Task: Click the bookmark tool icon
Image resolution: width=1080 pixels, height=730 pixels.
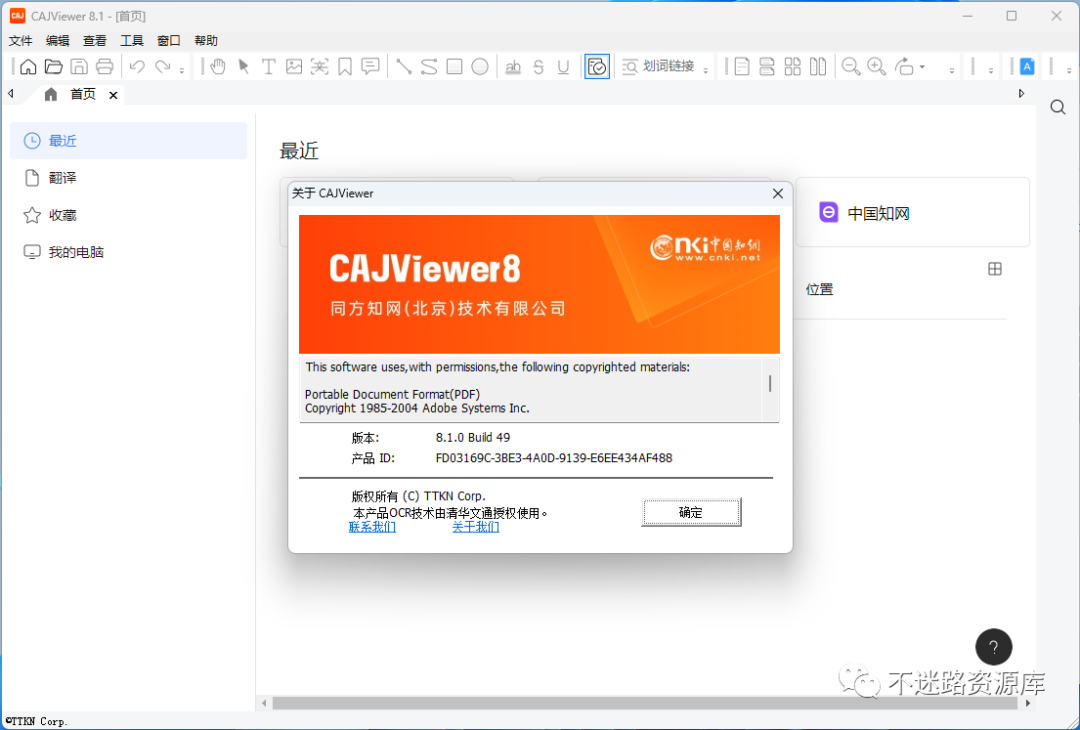Action: coord(345,67)
